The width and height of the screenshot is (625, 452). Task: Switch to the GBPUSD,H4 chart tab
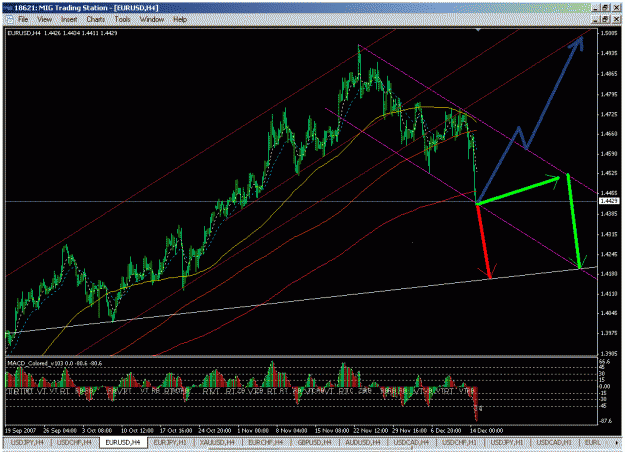tap(314, 442)
